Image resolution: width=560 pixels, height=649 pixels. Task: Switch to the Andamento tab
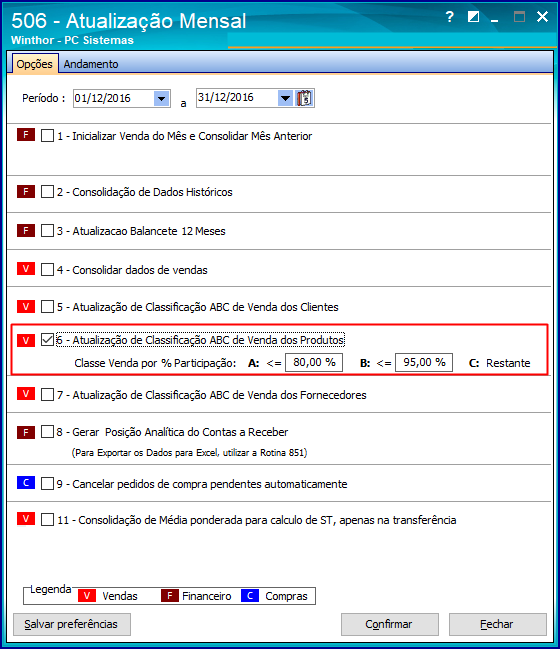(91, 64)
